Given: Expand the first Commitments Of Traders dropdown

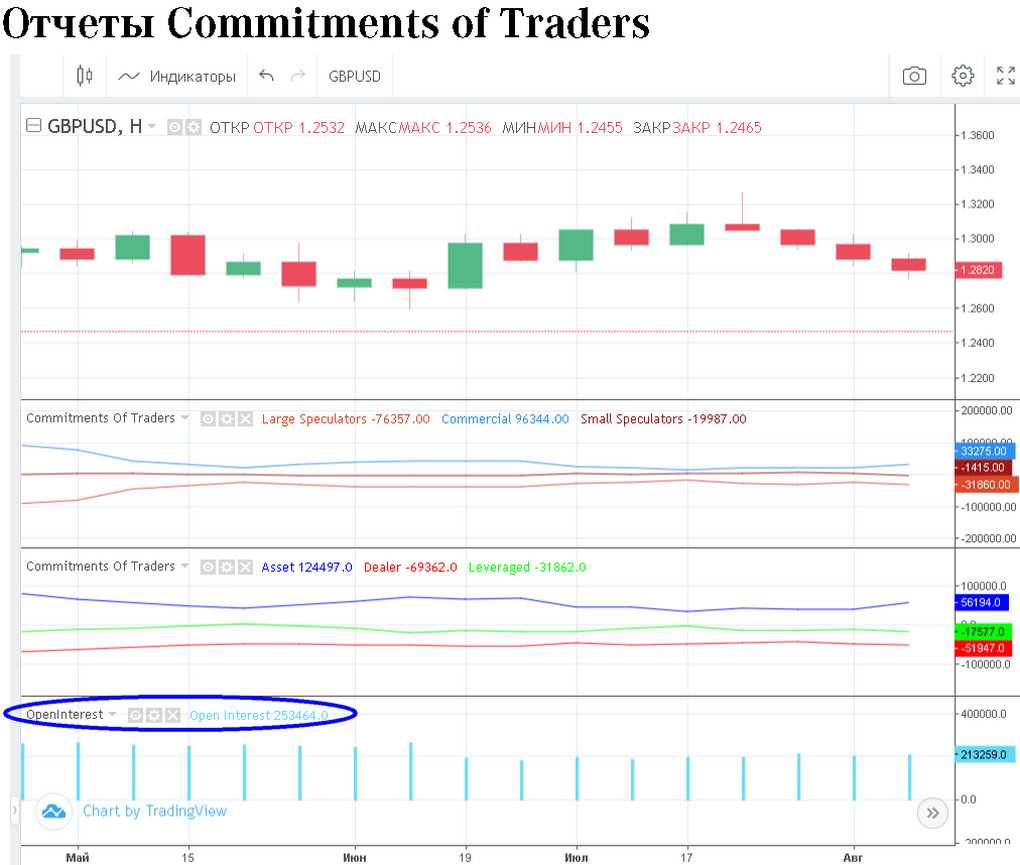Looking at the screenshot, I should point(184,419).
